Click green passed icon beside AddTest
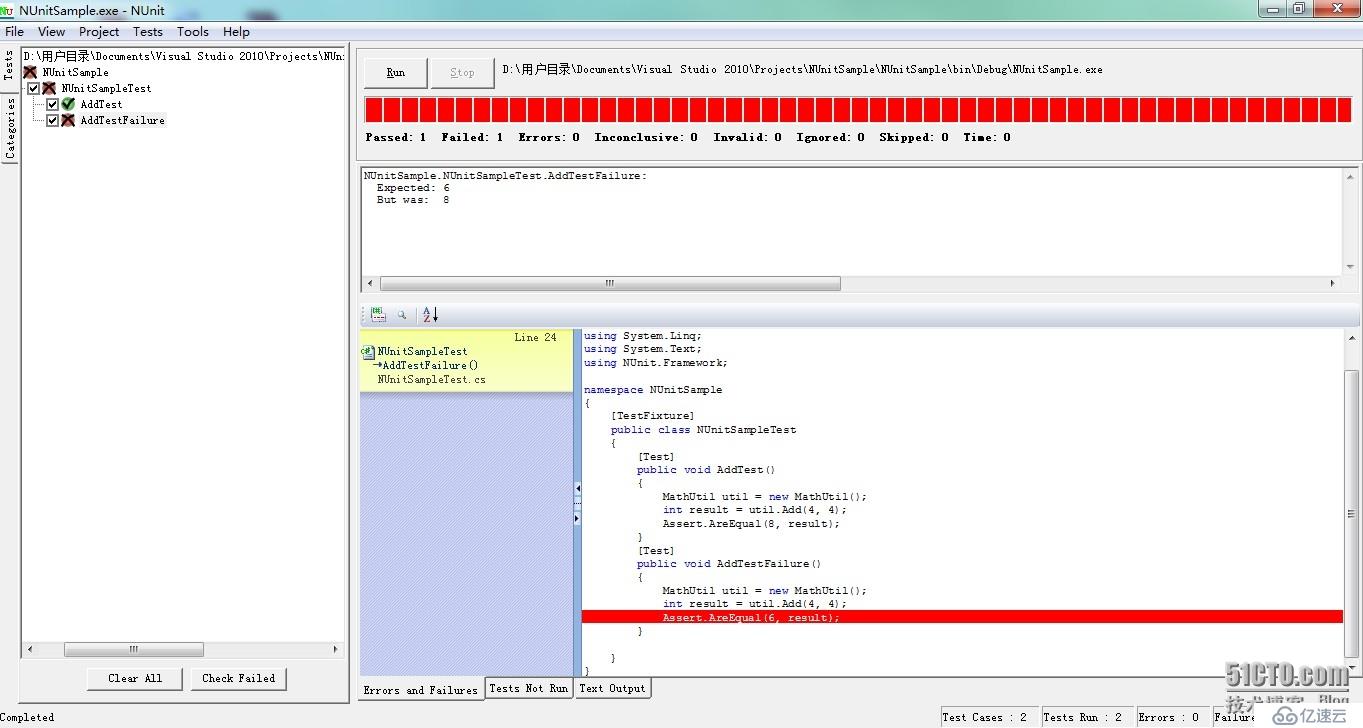The width and height of the screenshot is (1363, 728). coord(68,104)
